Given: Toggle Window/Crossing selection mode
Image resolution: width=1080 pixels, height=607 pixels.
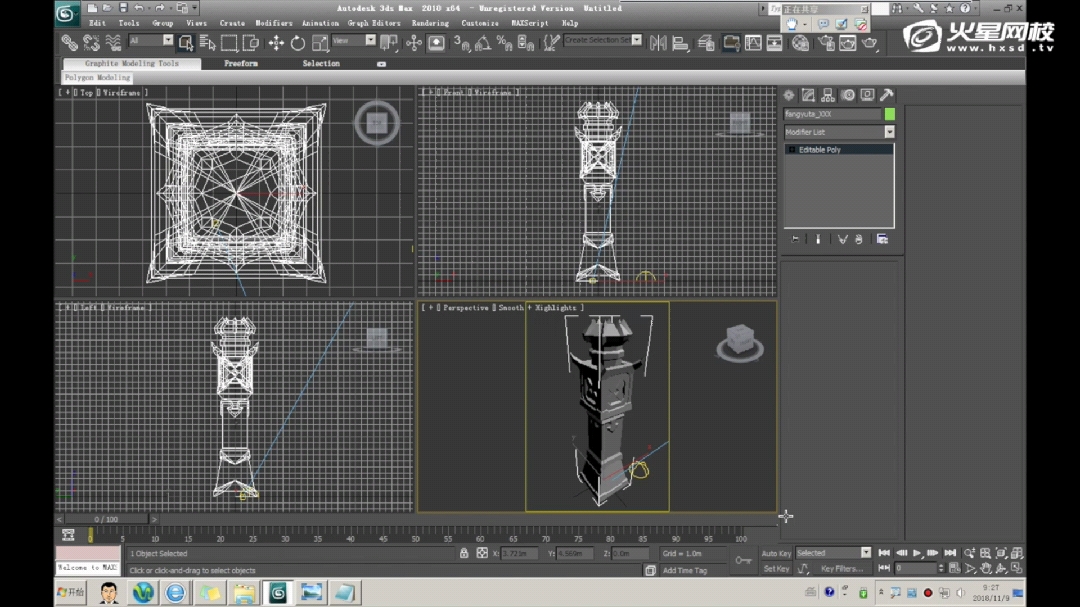Looking at the screenshot, I should click(x=251, y=43).
